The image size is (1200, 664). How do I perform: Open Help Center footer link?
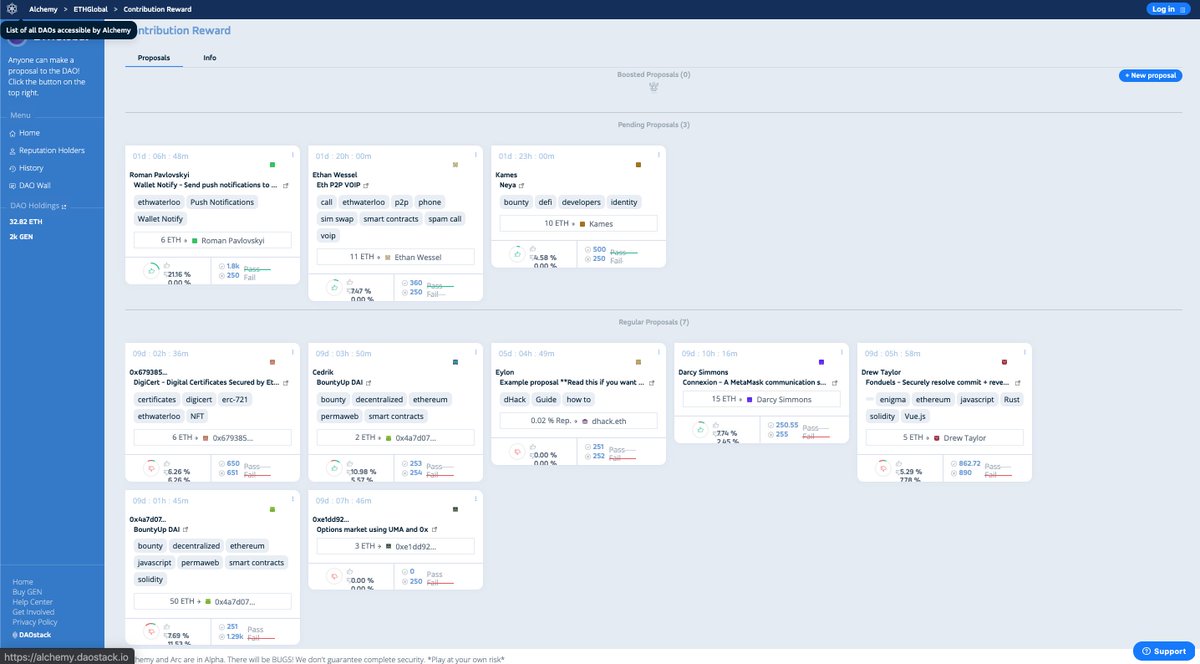(32, 602)
